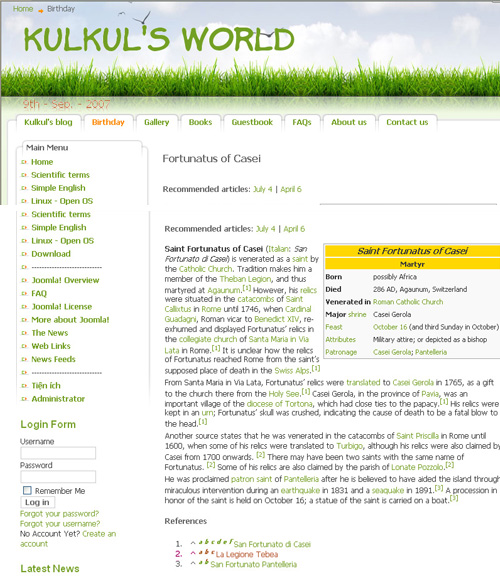Click the Benedict XIV link
This screenshot has height=576, width=500.
click(x=277, y=319)
